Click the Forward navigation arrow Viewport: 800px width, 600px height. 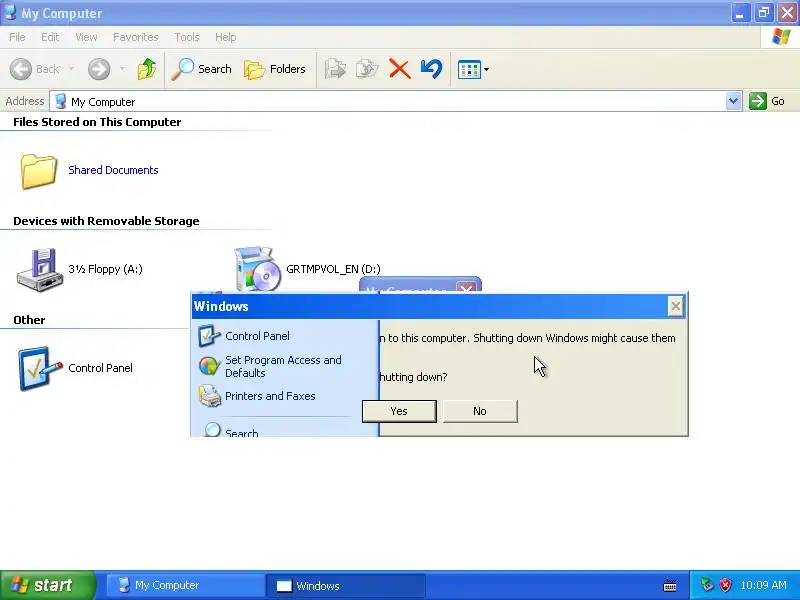(x=99, y=69)
